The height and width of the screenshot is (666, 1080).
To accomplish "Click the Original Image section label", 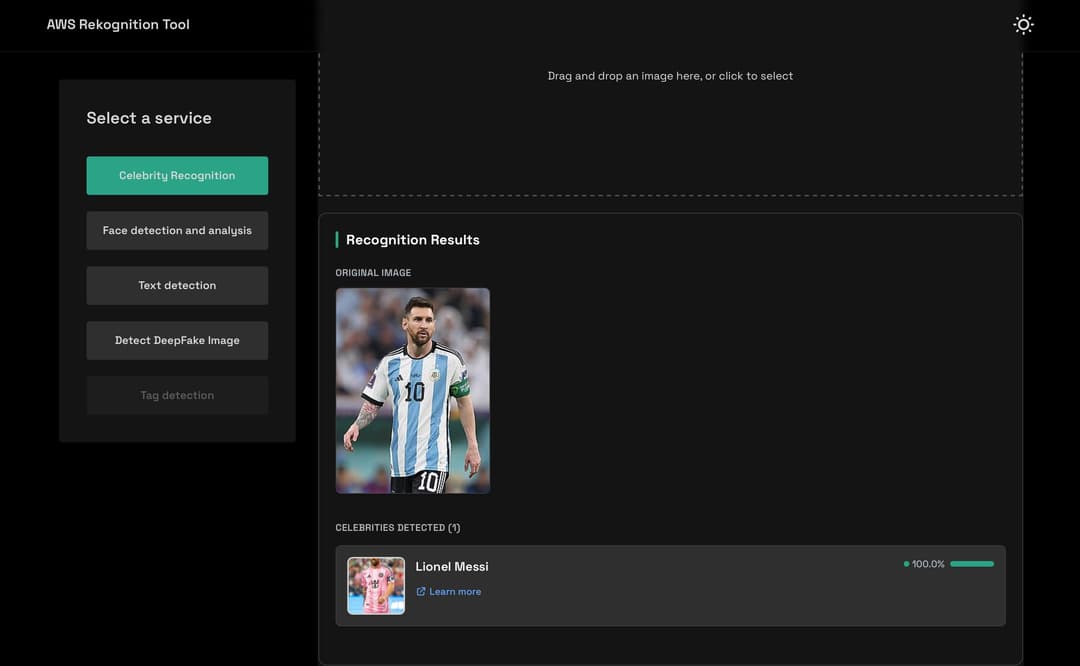I will 373,273.
